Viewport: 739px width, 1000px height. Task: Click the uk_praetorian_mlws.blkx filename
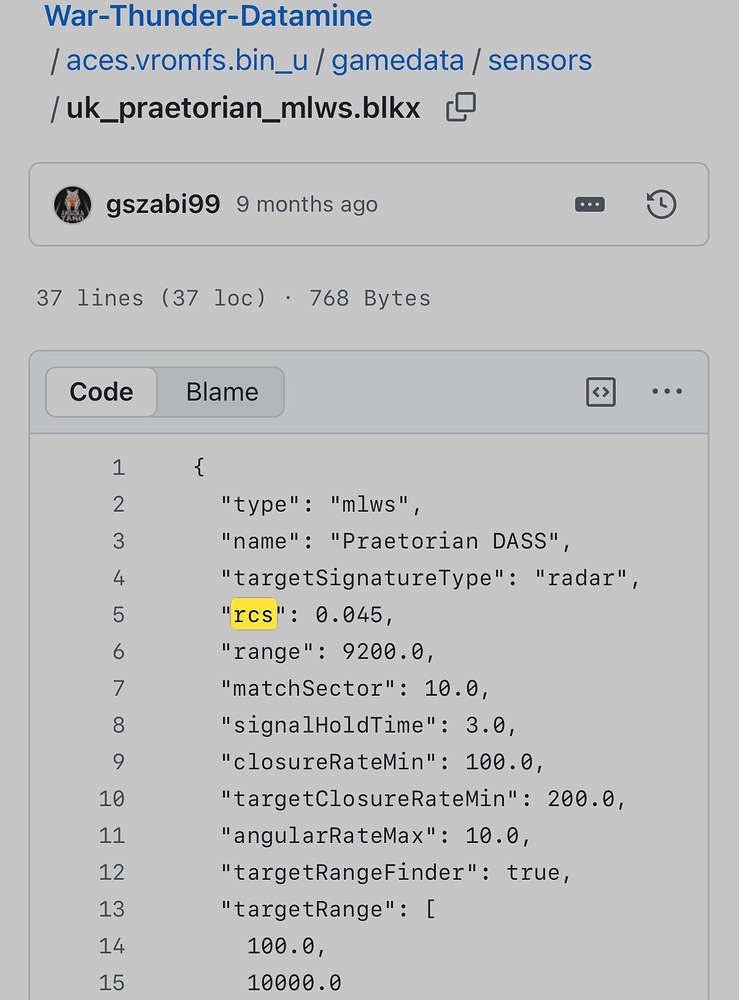click(x=243, y=108)
